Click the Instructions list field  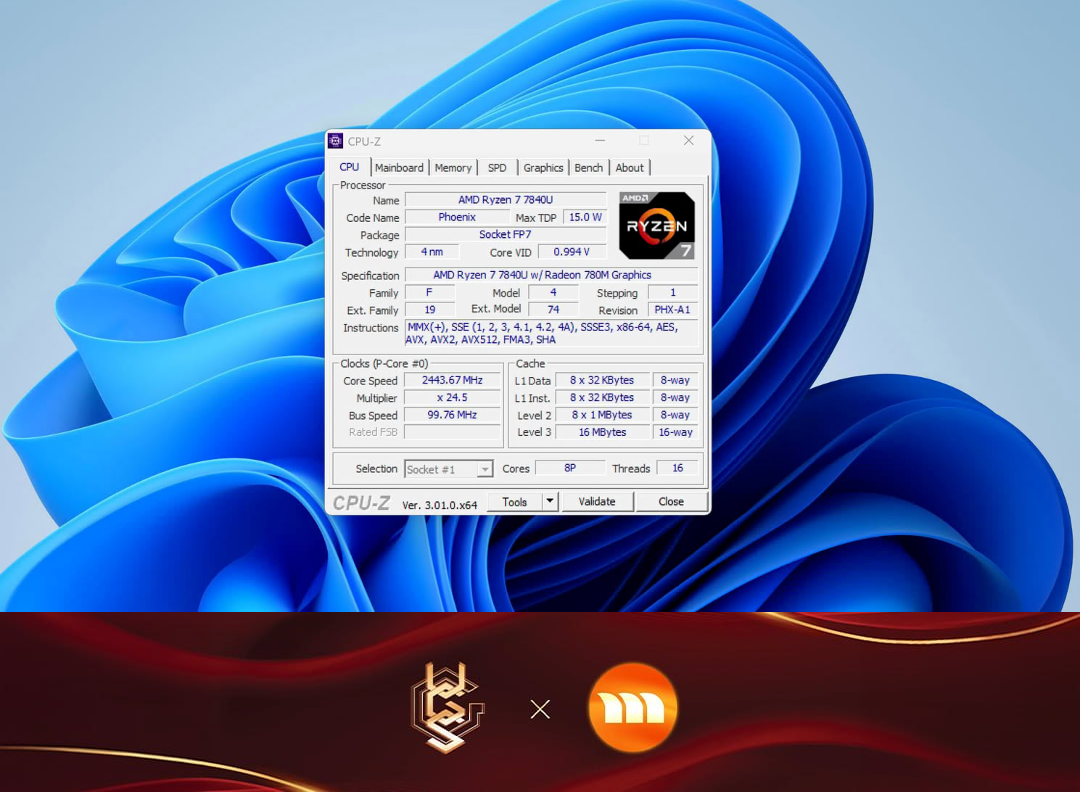[552, 333]
